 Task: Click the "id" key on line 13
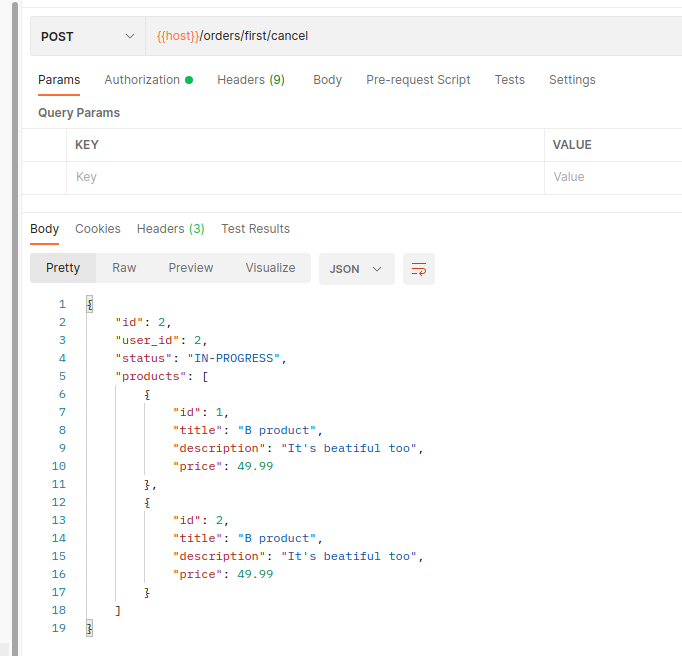187,520
